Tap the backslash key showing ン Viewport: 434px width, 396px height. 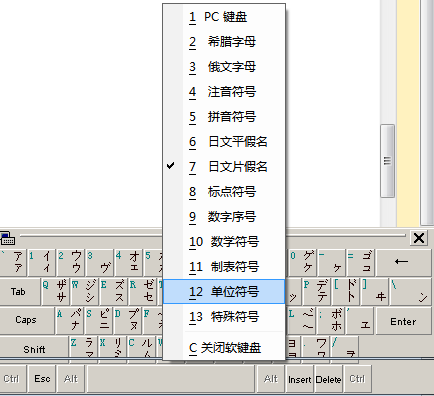[x=410, y=292]
